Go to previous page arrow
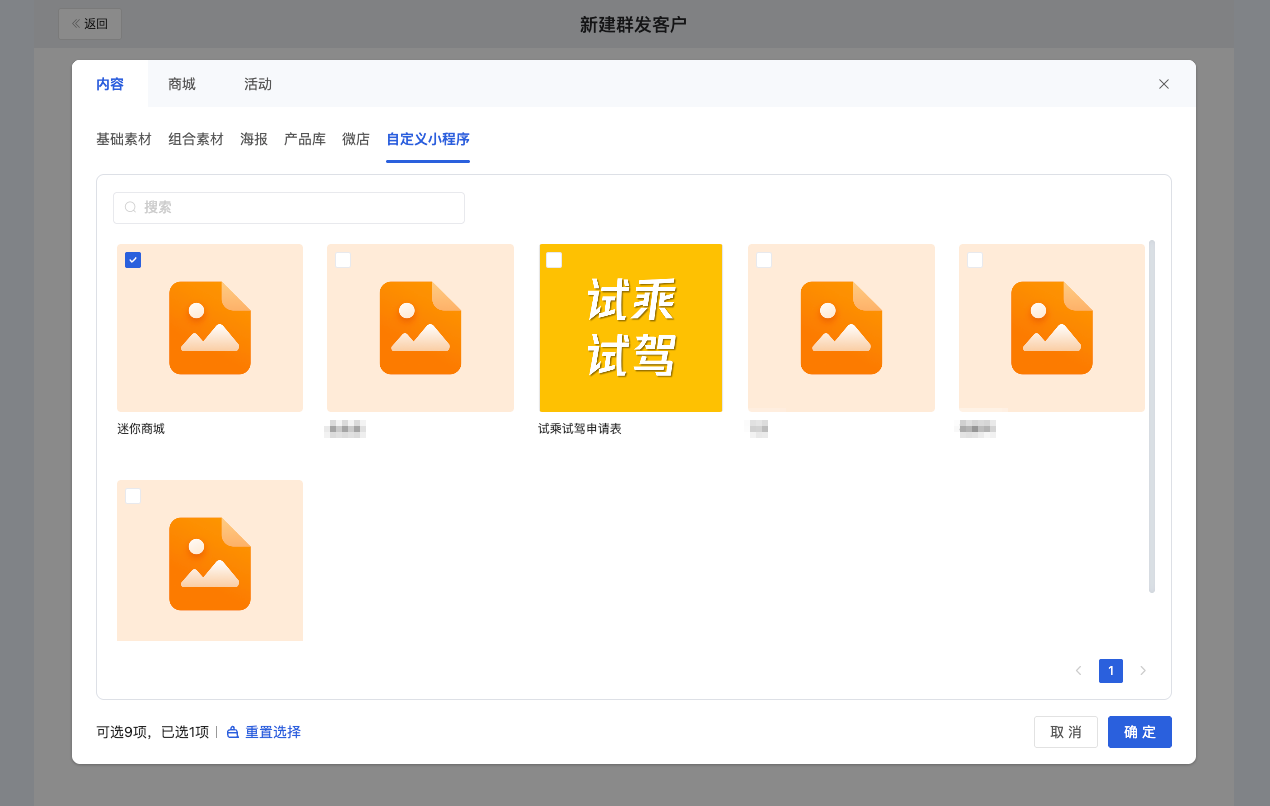This screenshot has width=1270, height=806. point(1078,671)
